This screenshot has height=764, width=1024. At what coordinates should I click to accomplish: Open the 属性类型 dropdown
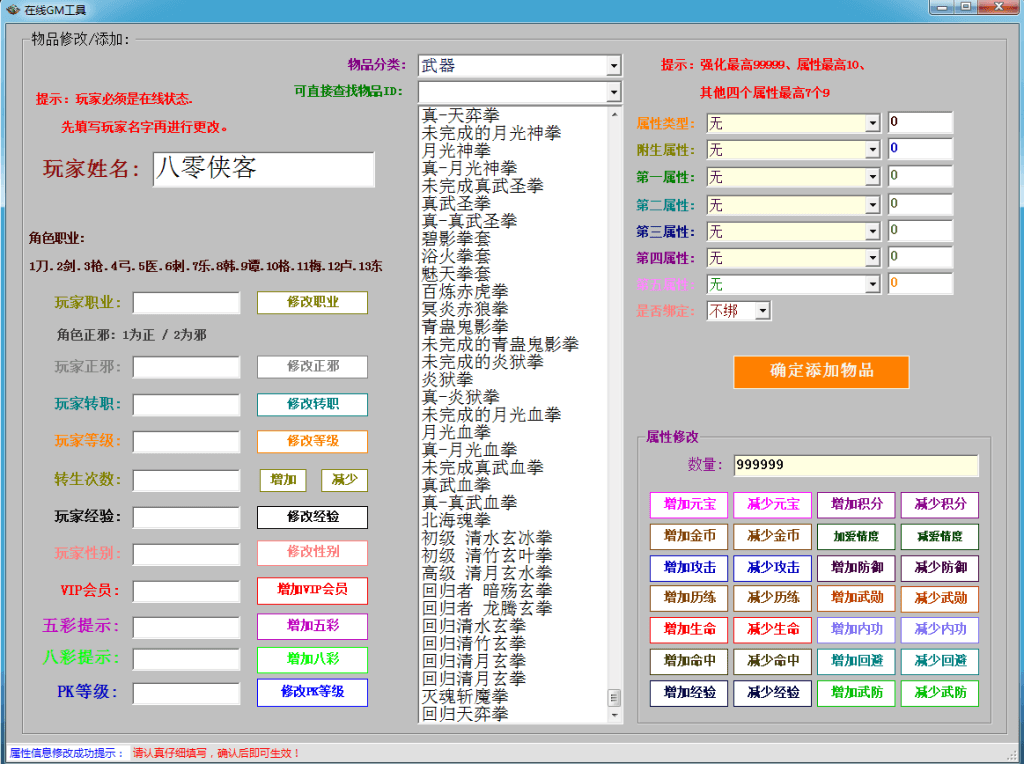pyautogui.click(x=872, y=123)
